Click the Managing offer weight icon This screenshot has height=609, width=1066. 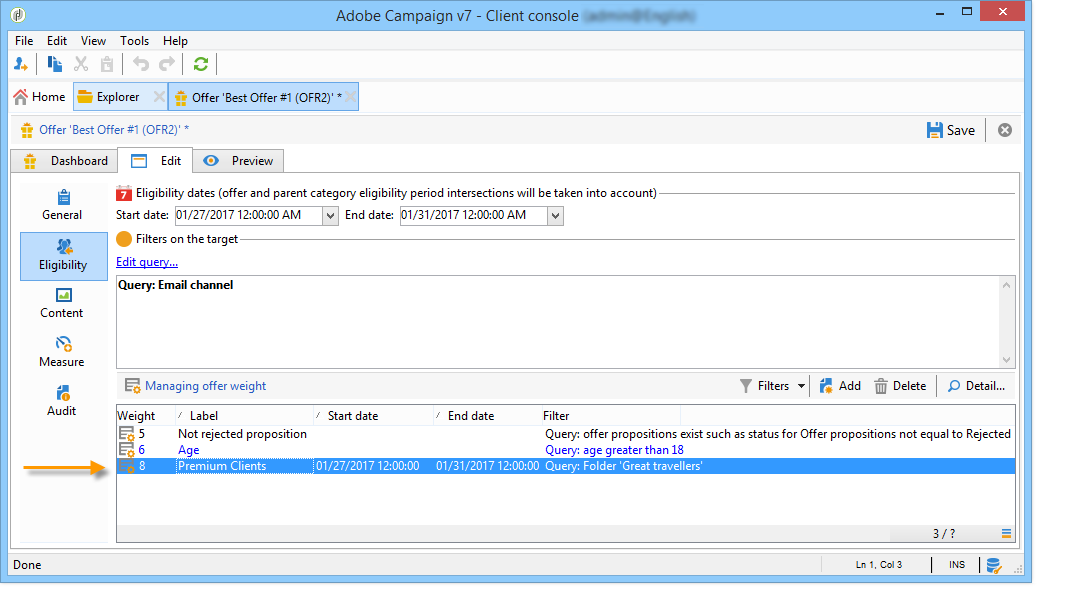pyautogui.click(x=133, y=386)
